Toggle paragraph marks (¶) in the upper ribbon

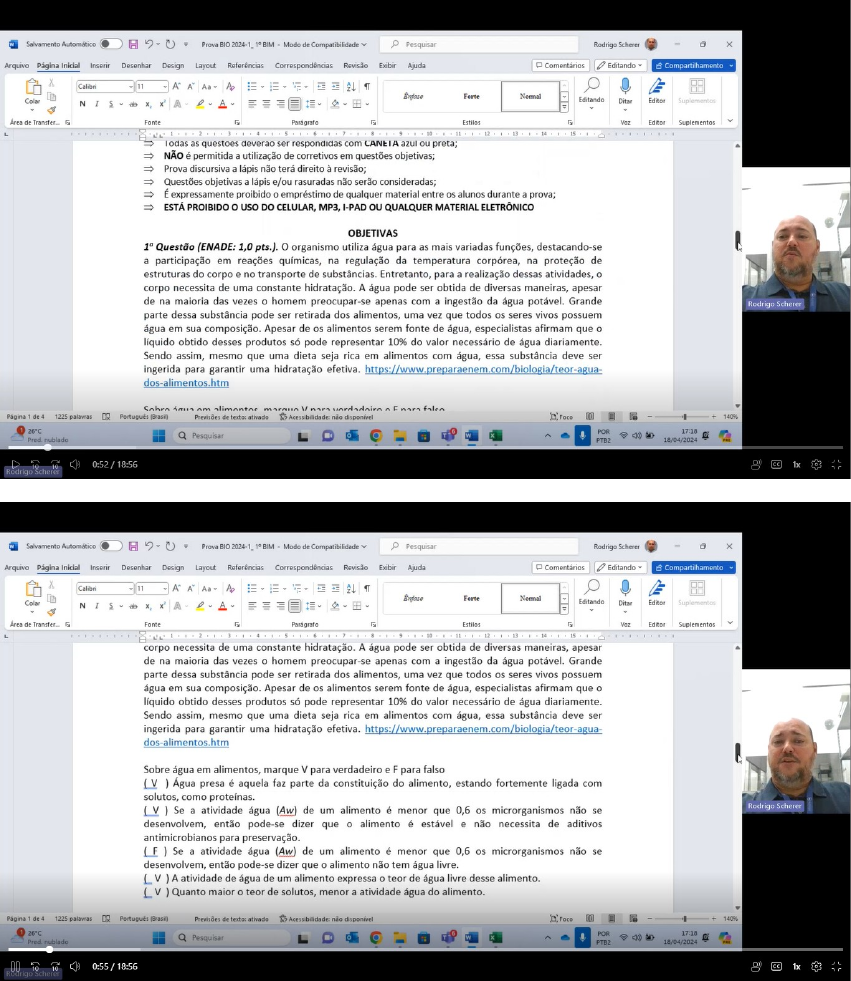tap(366, 87)
